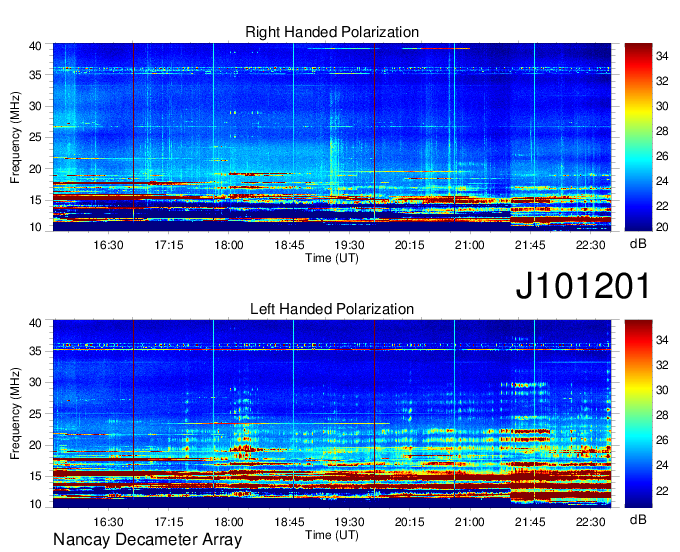Click 20:15 time tick under Right Handed plot
680x552 pixels.
(x=409, y=245)
